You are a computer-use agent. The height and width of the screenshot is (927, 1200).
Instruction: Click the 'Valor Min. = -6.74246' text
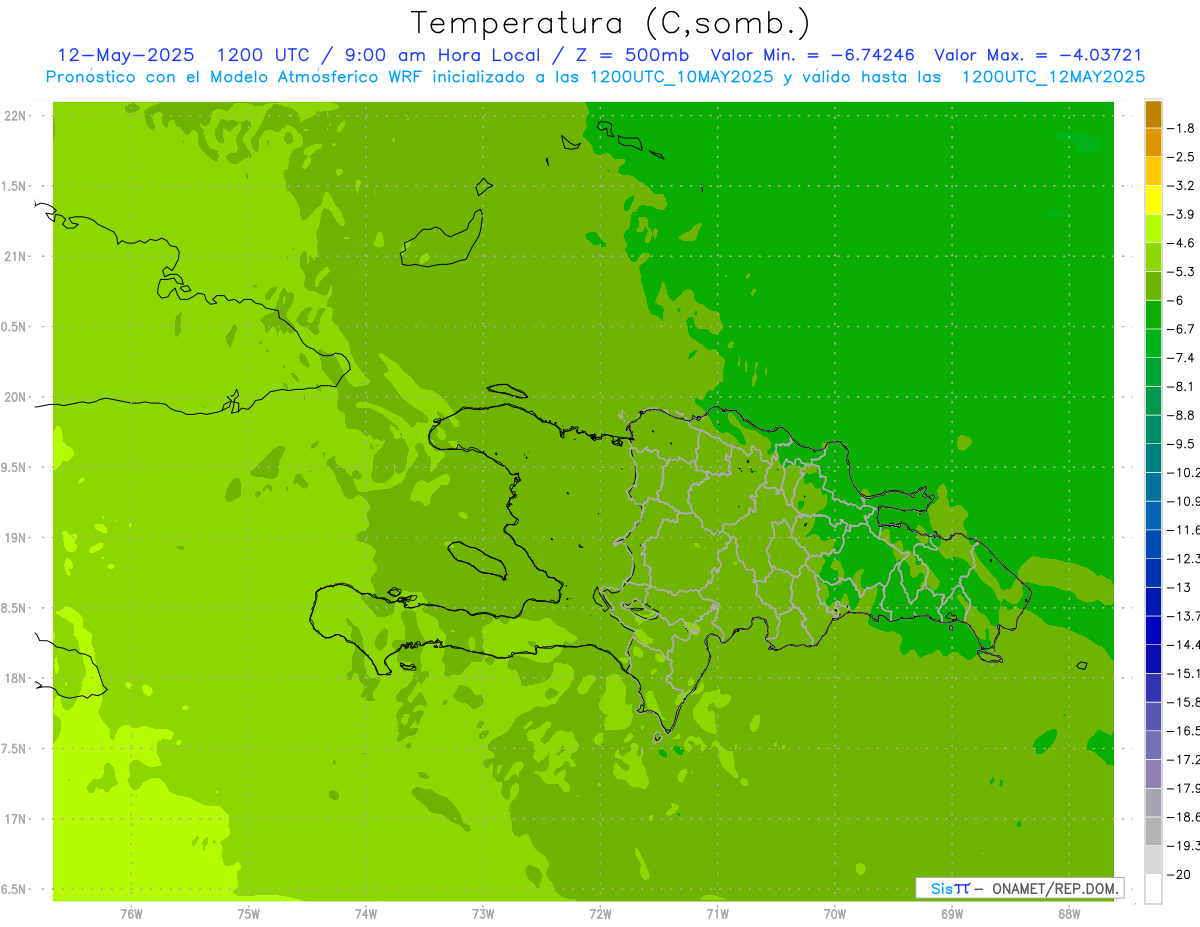click(813, 55)
